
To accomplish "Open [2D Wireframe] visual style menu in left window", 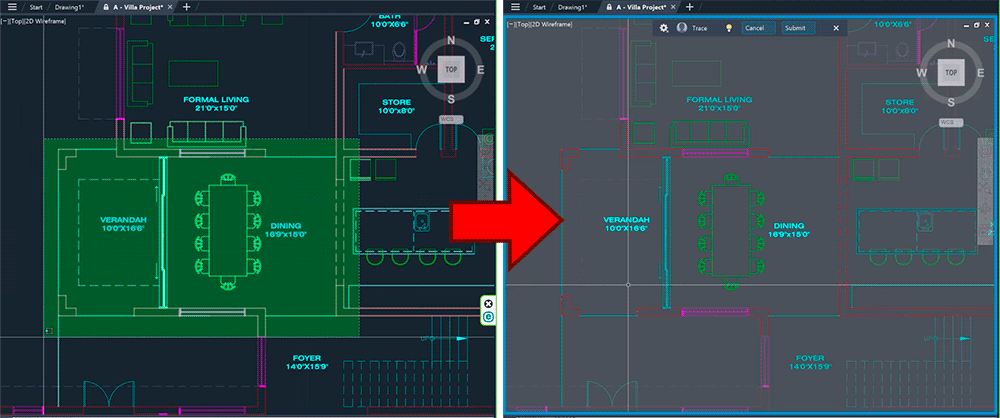I will pos(44,21).
